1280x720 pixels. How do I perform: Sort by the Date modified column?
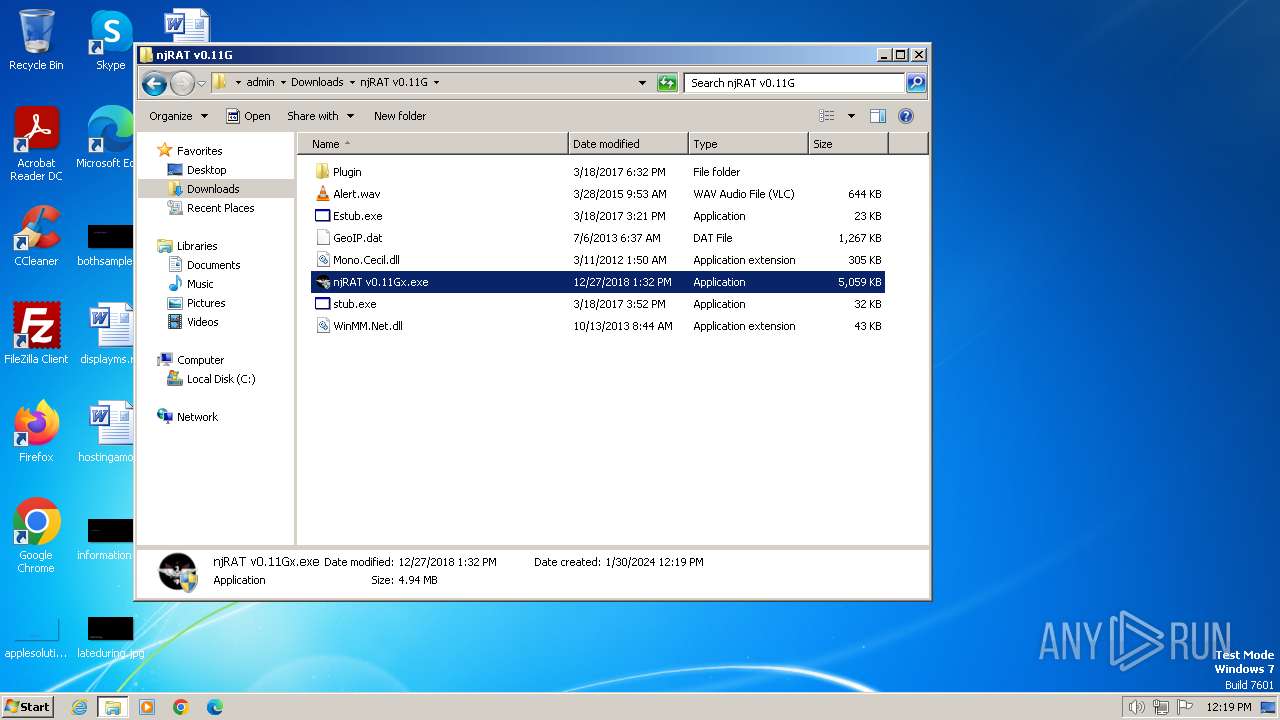(628, 144)
